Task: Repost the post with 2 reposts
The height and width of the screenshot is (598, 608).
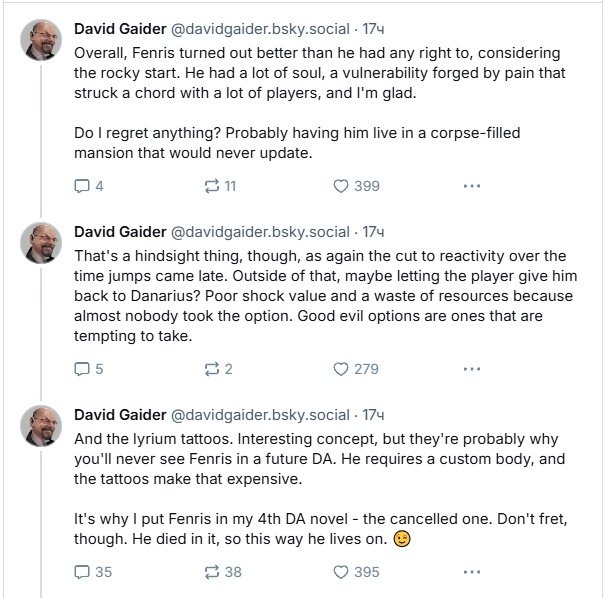Action: tap(210, 368)
